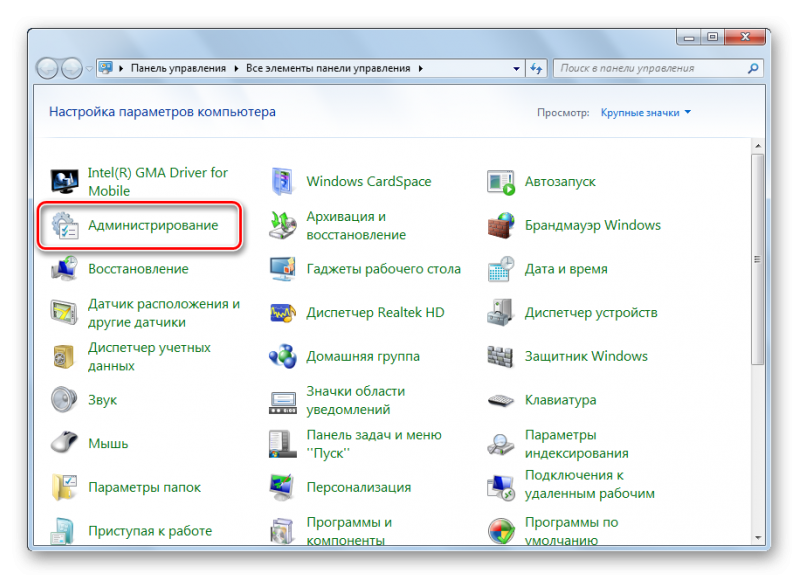Image resolution: width=800 pixels, height=580 pixels.
Task: Open Датчик расположения и другие датчики icon
Action: pos(64,313)
